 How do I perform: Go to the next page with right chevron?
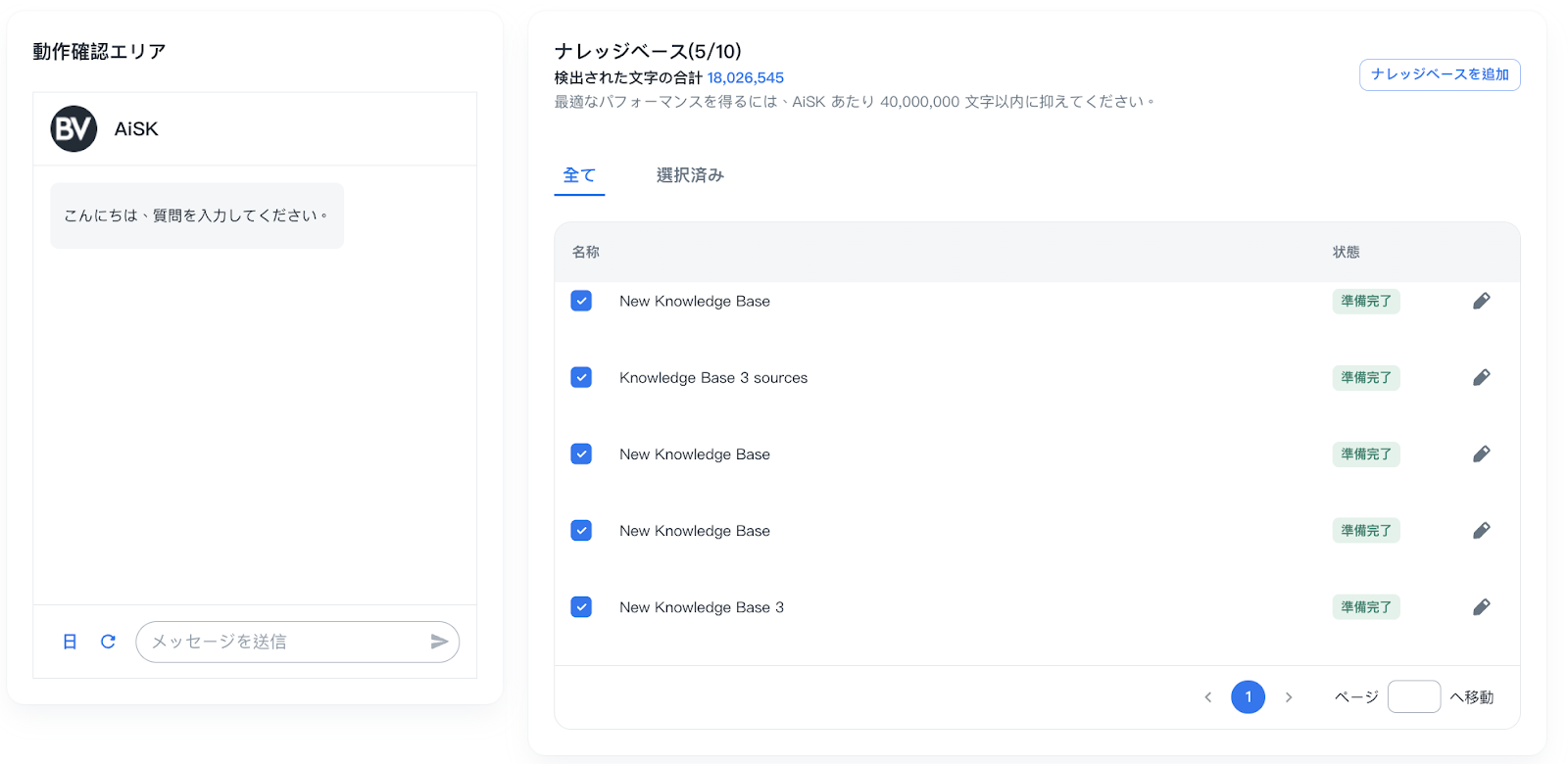click(1289, 697)
